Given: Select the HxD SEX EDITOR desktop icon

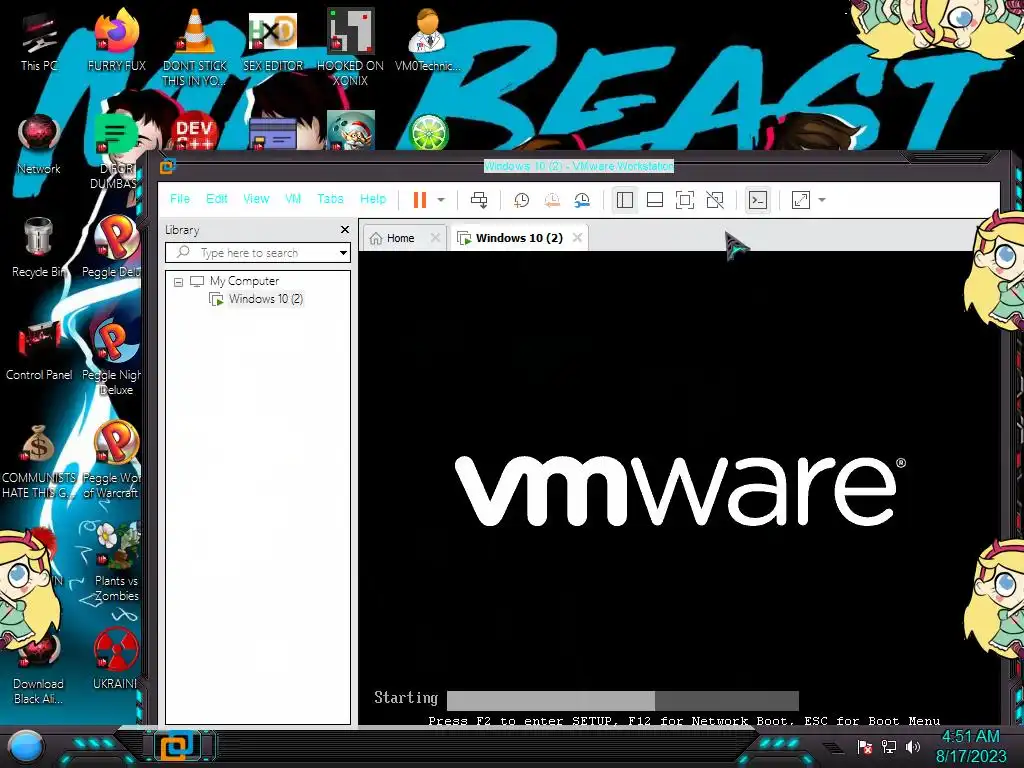Looking at the screenshot, I should click(272, 40).
